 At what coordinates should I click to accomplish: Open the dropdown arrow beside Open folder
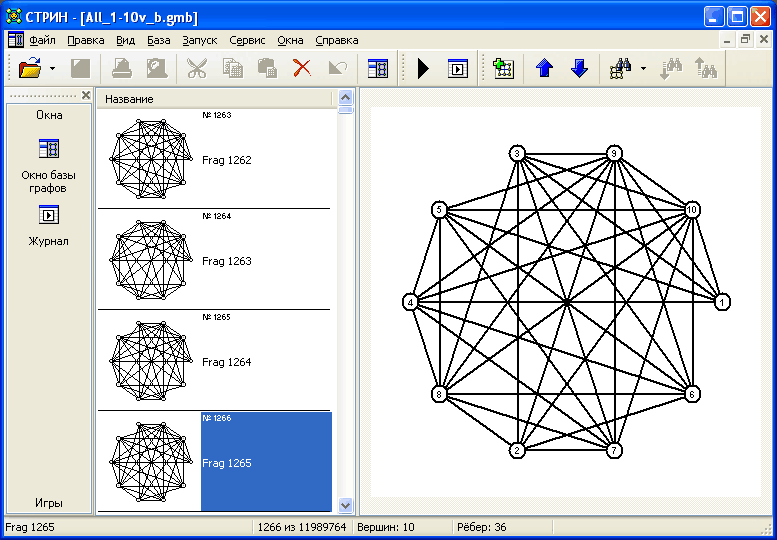click(x=52, y=68)
